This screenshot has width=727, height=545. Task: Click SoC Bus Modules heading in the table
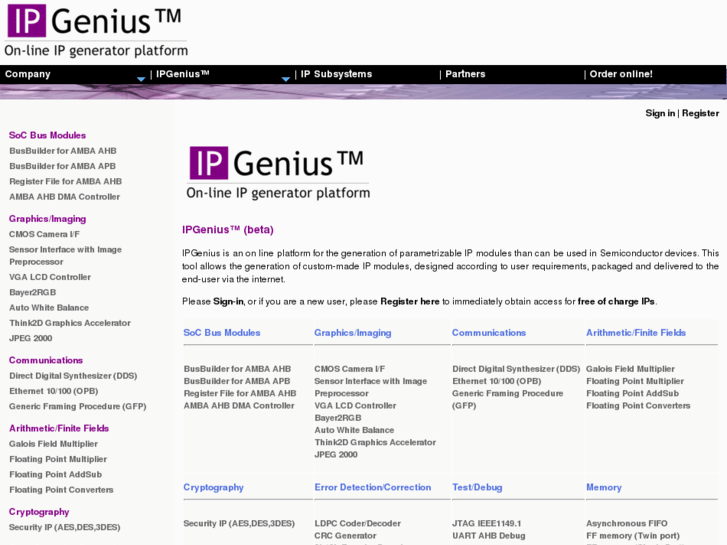(222, 333)
